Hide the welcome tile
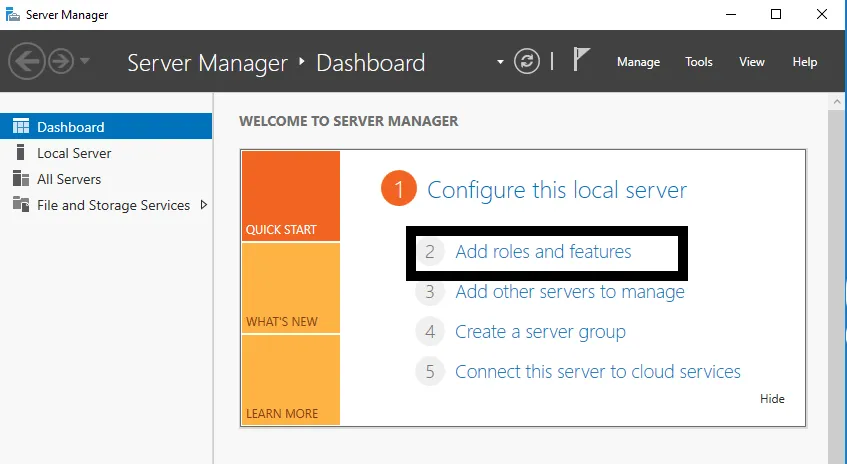The image size is (847, 464). 772,399
